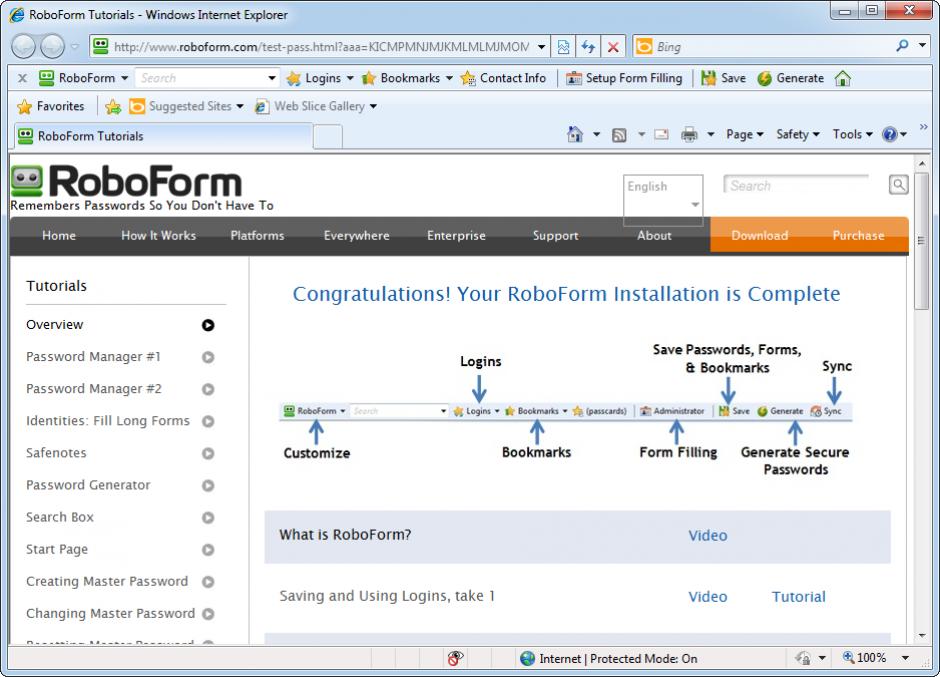Expand the address bar URL history dropdown
Screen dimensions: 940x677
(541, 47)
